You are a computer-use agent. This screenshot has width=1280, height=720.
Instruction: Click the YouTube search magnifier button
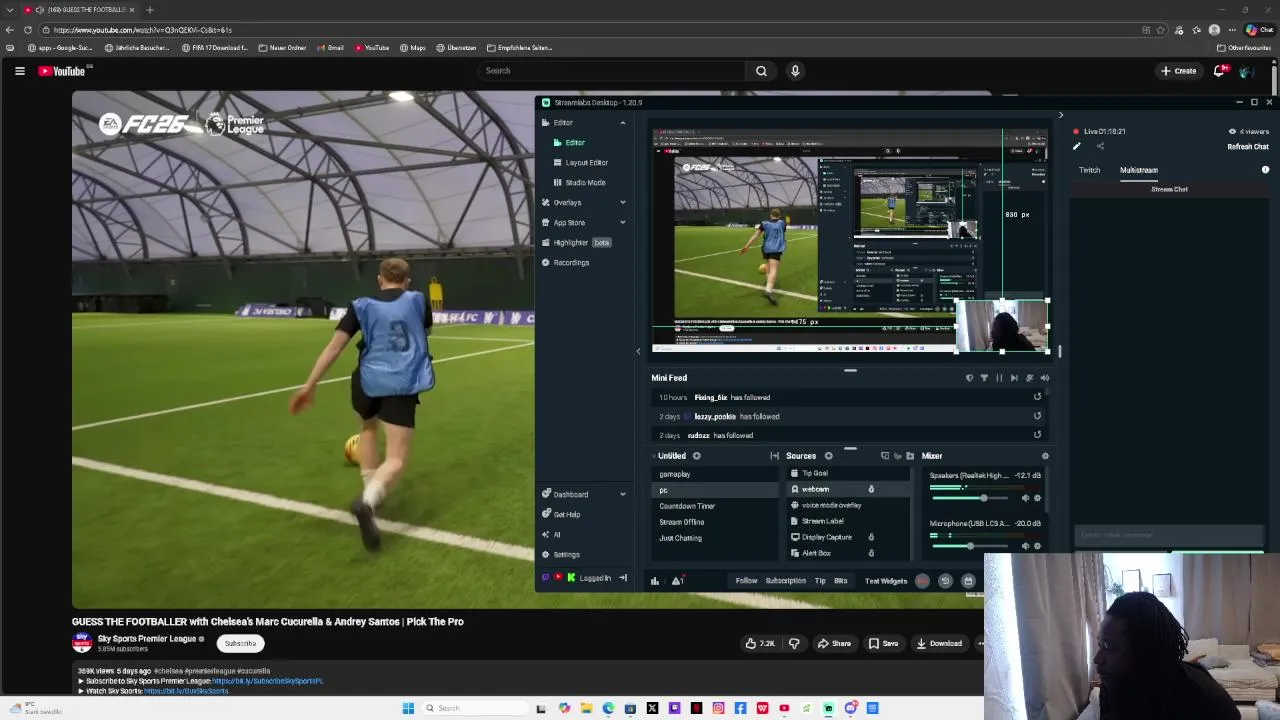tap(761, 71)
